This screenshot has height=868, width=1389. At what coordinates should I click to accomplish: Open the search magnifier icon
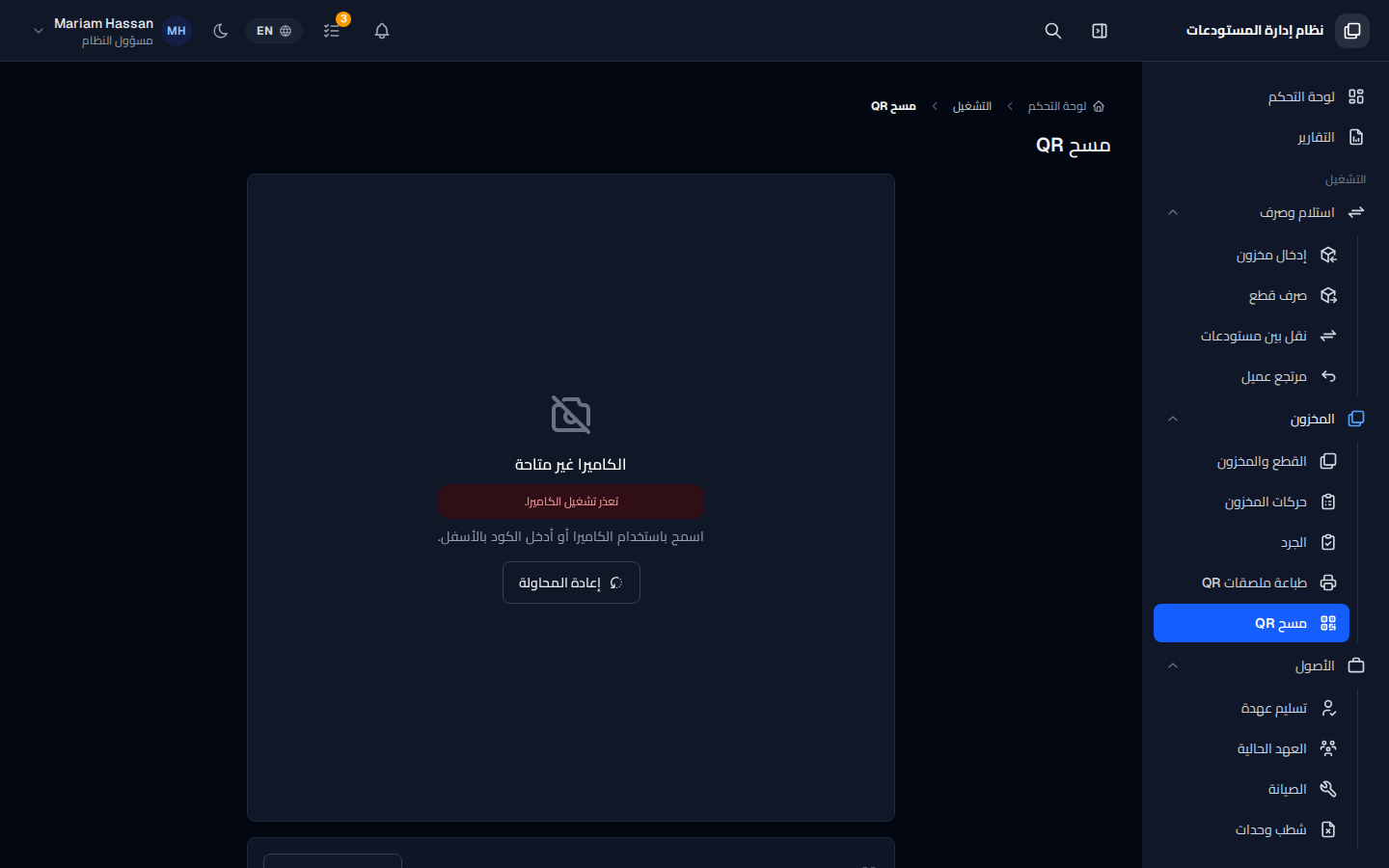[1053, 31]
